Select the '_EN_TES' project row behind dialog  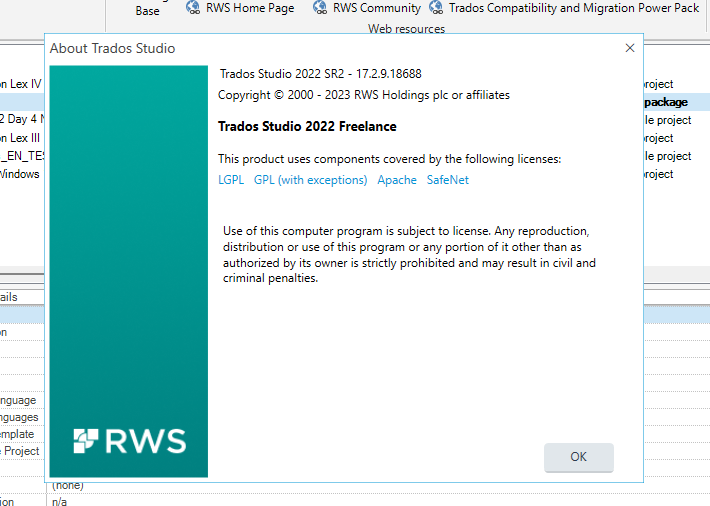tap(22, 156)
